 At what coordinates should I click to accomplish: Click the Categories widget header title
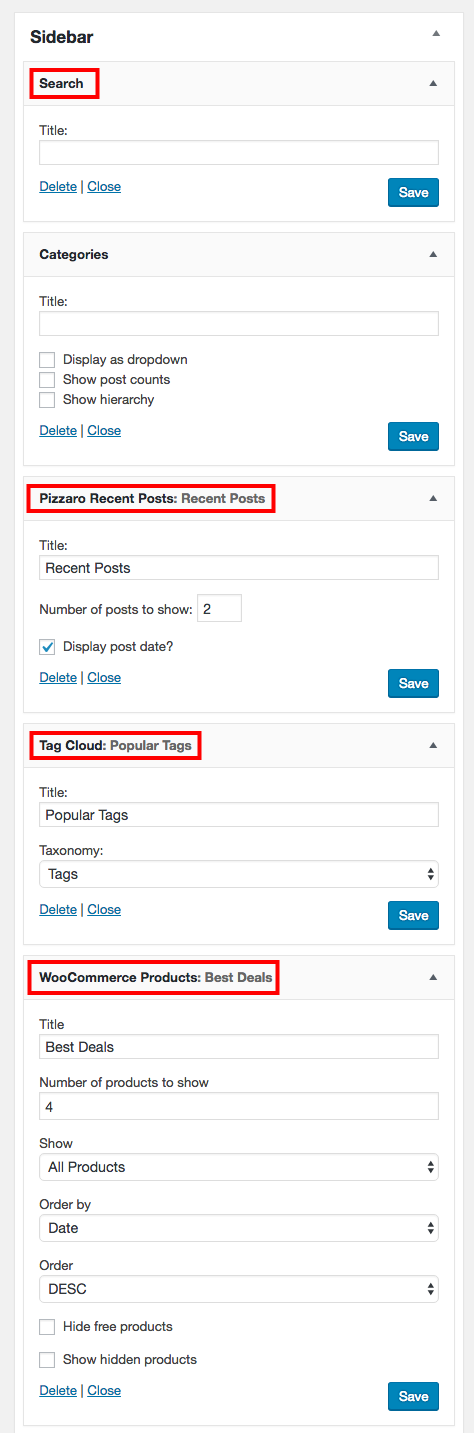pyautogui.click(x=74, y=254)
